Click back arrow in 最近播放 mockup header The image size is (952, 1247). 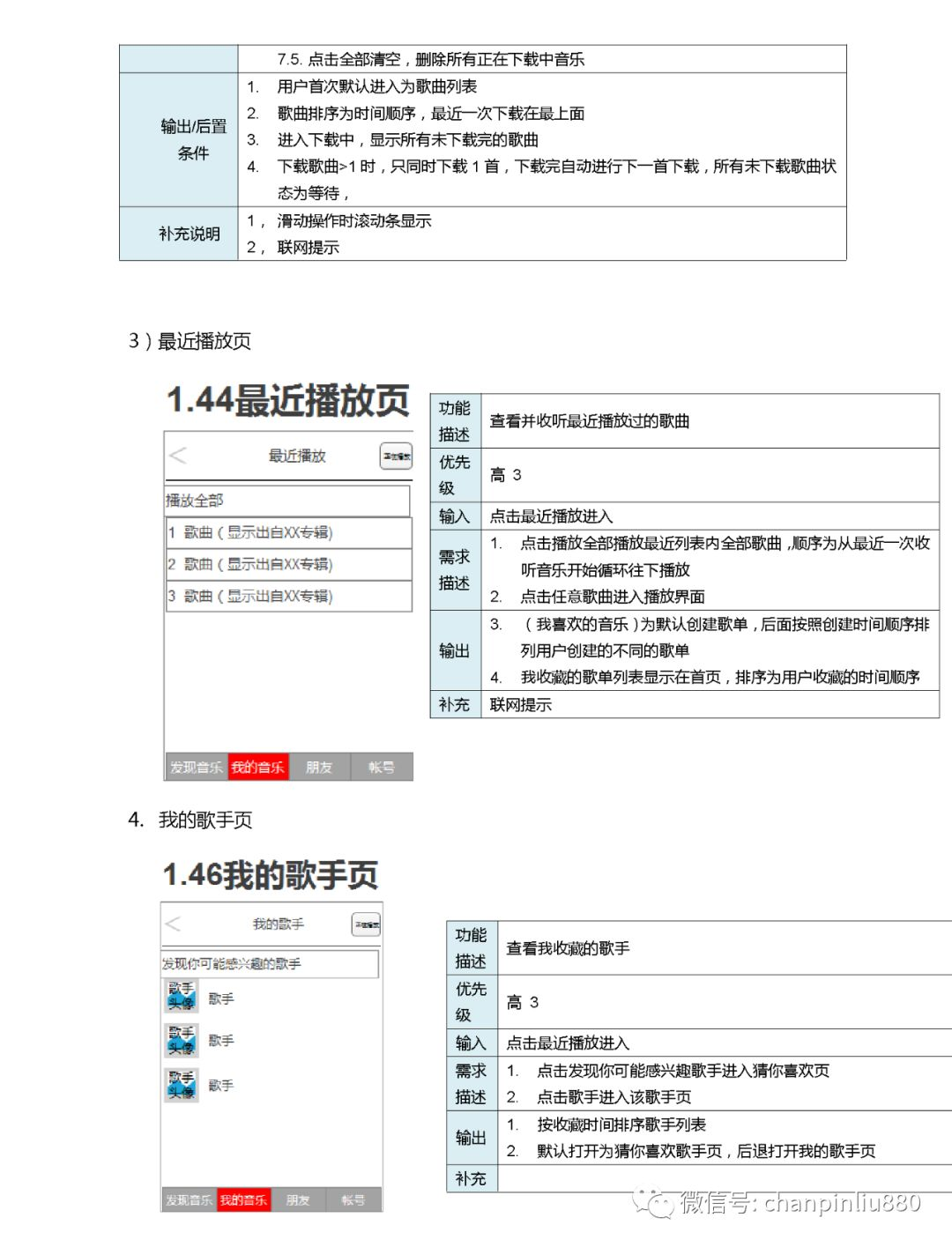(178, 456)
